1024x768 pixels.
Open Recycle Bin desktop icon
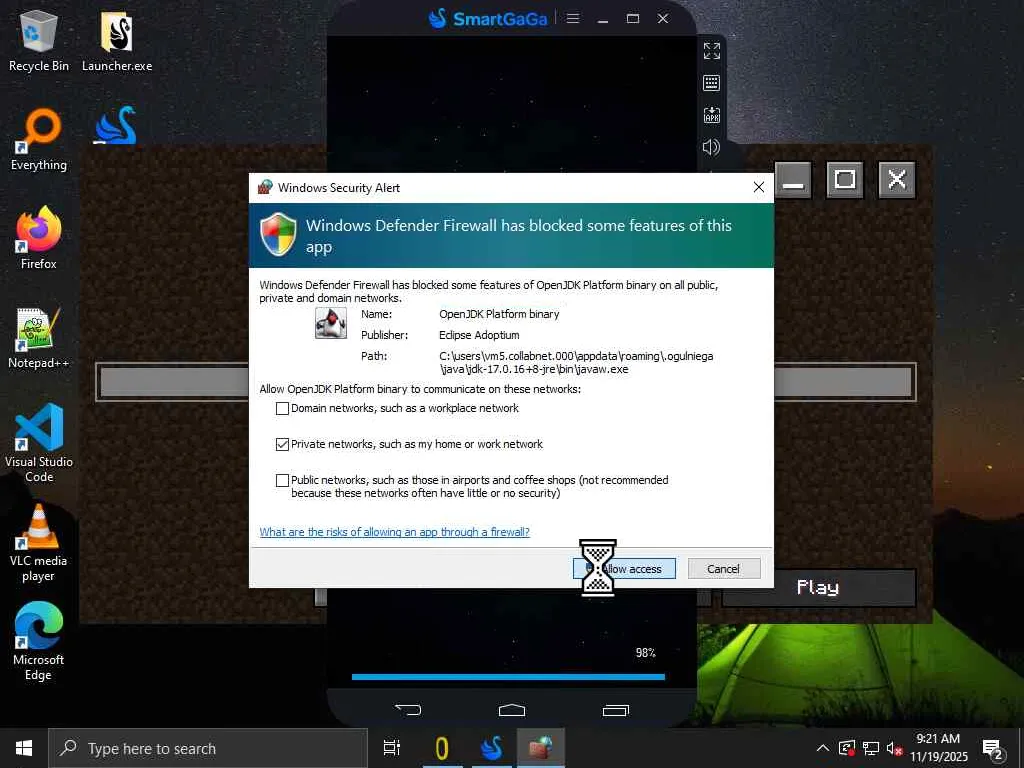pyautogui.click(x=39, y=41)
